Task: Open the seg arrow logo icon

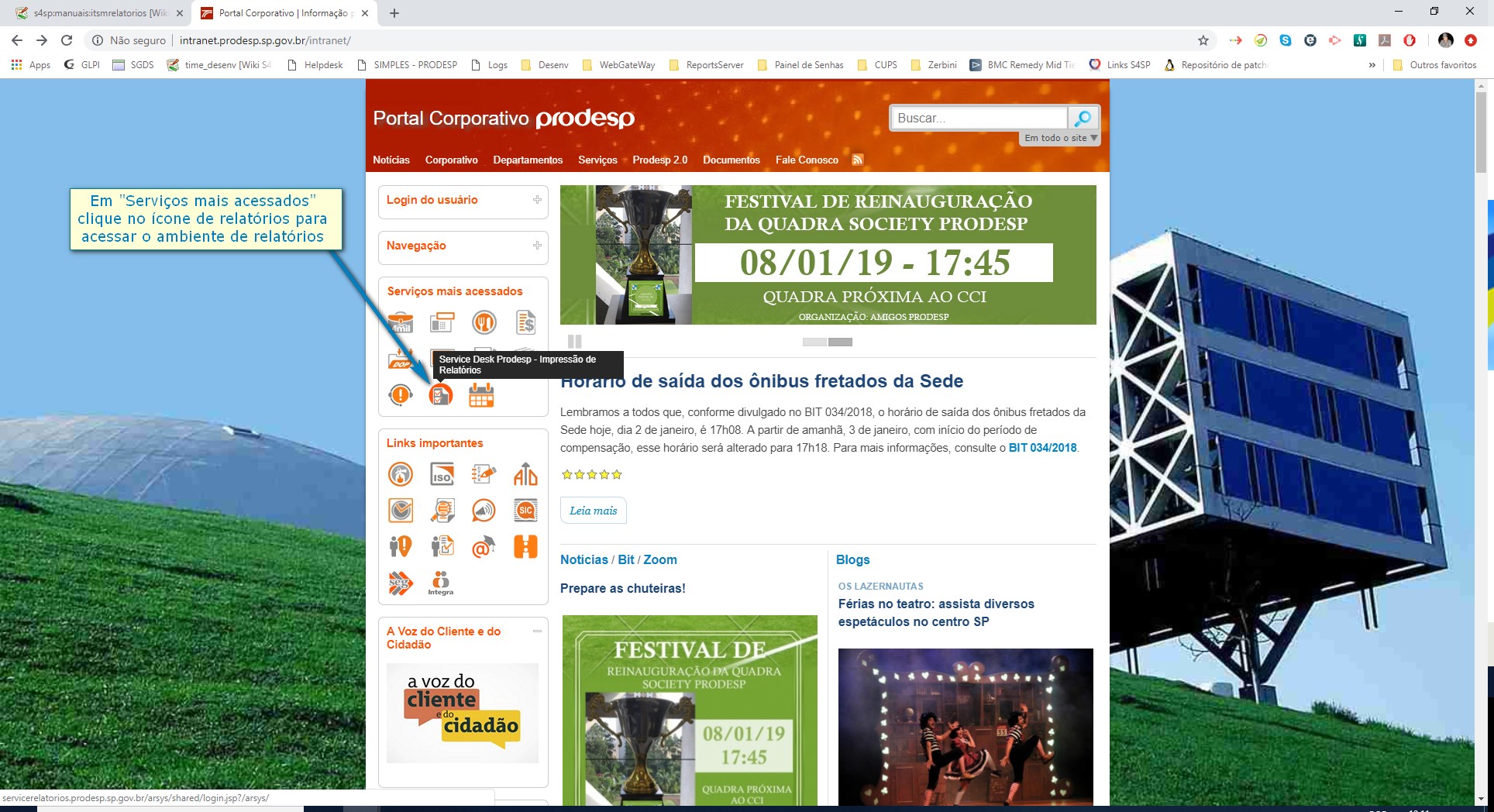Action: point(401,583)
